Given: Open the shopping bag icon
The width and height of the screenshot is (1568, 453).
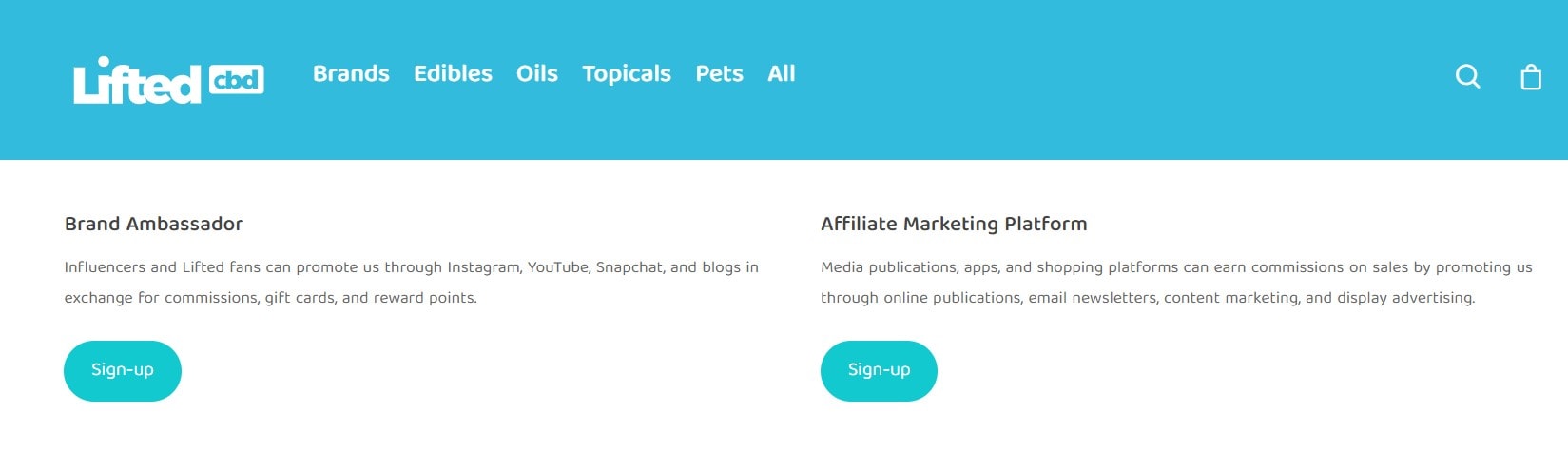Looking at the screenshot, I should tap(1530, 77).
